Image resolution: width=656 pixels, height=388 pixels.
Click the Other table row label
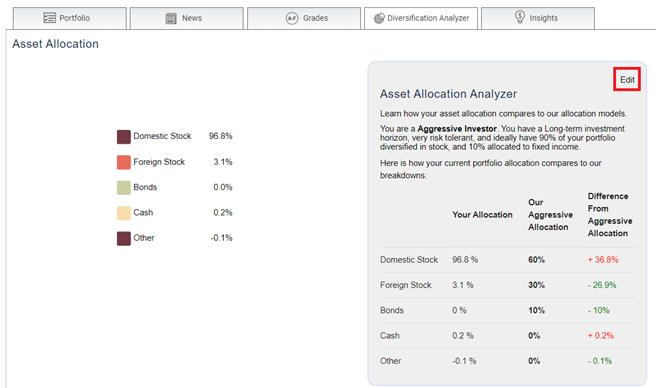point(390,361)
